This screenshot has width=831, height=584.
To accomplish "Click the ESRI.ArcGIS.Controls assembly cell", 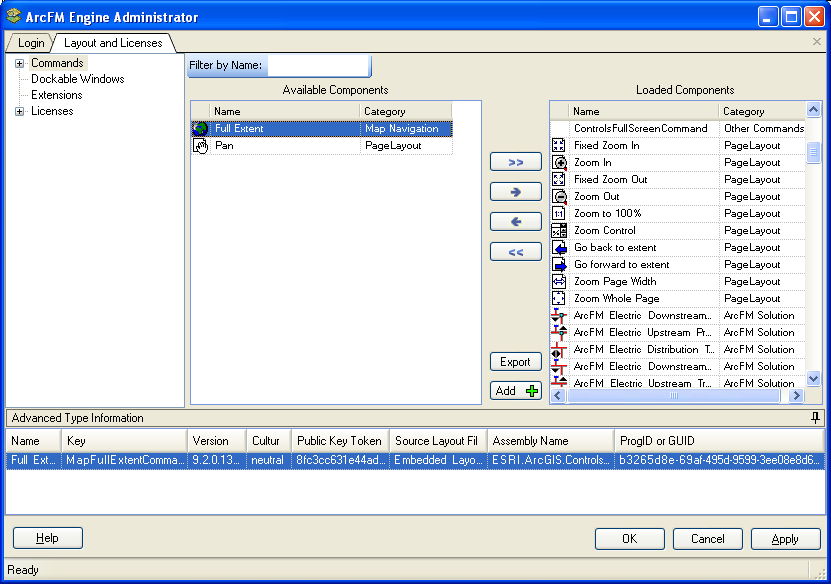I will coord(551,460).
